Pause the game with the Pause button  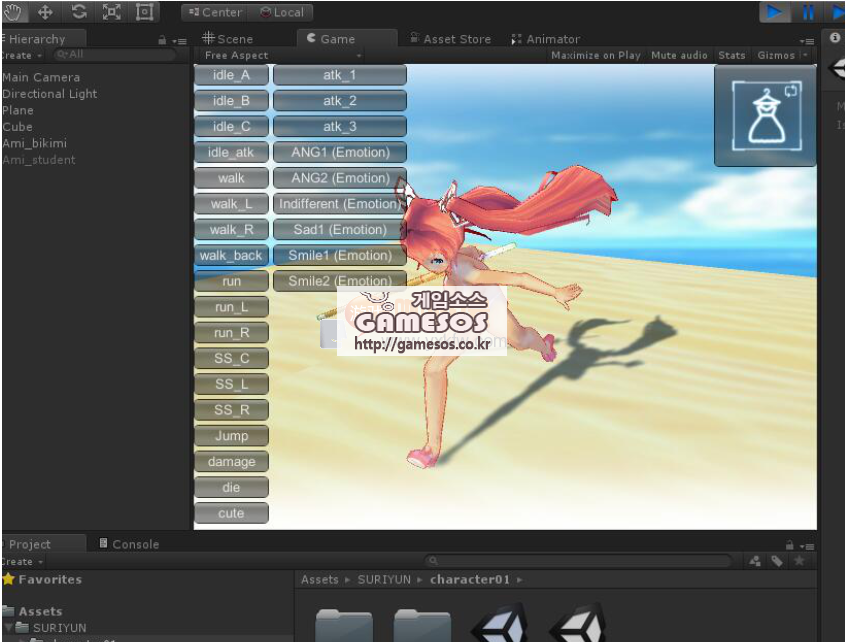[x=808, y=11]
